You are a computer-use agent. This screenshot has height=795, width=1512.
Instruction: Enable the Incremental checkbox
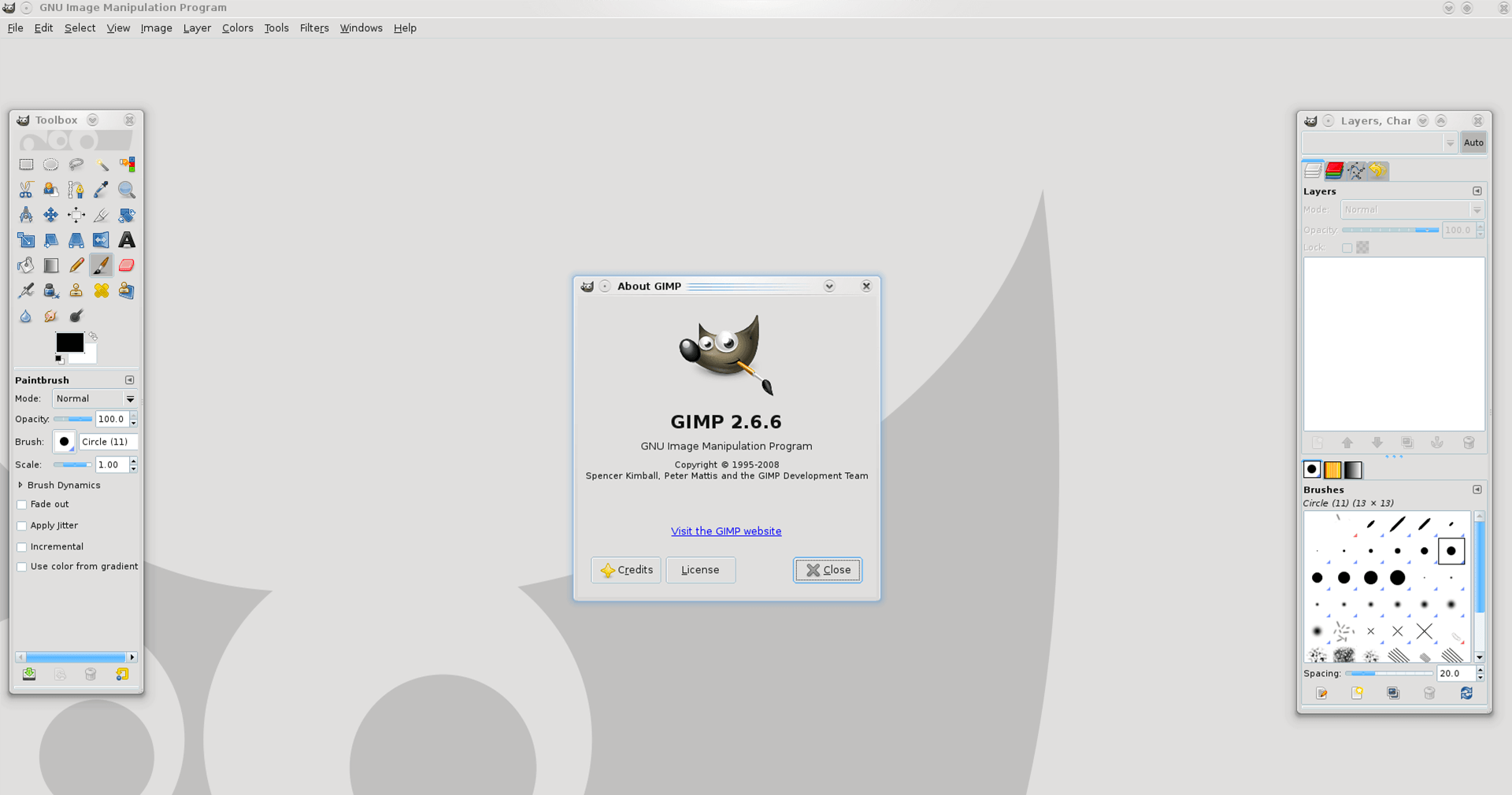coord(22,547)
